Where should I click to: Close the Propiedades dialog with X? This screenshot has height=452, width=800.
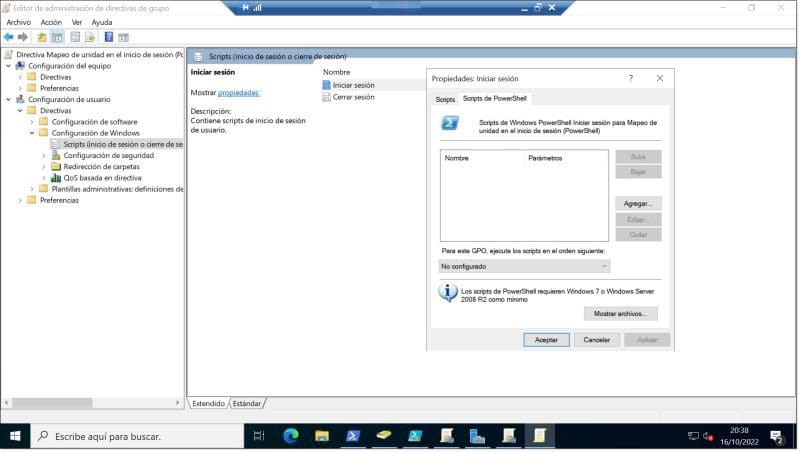tap(660, 78)
